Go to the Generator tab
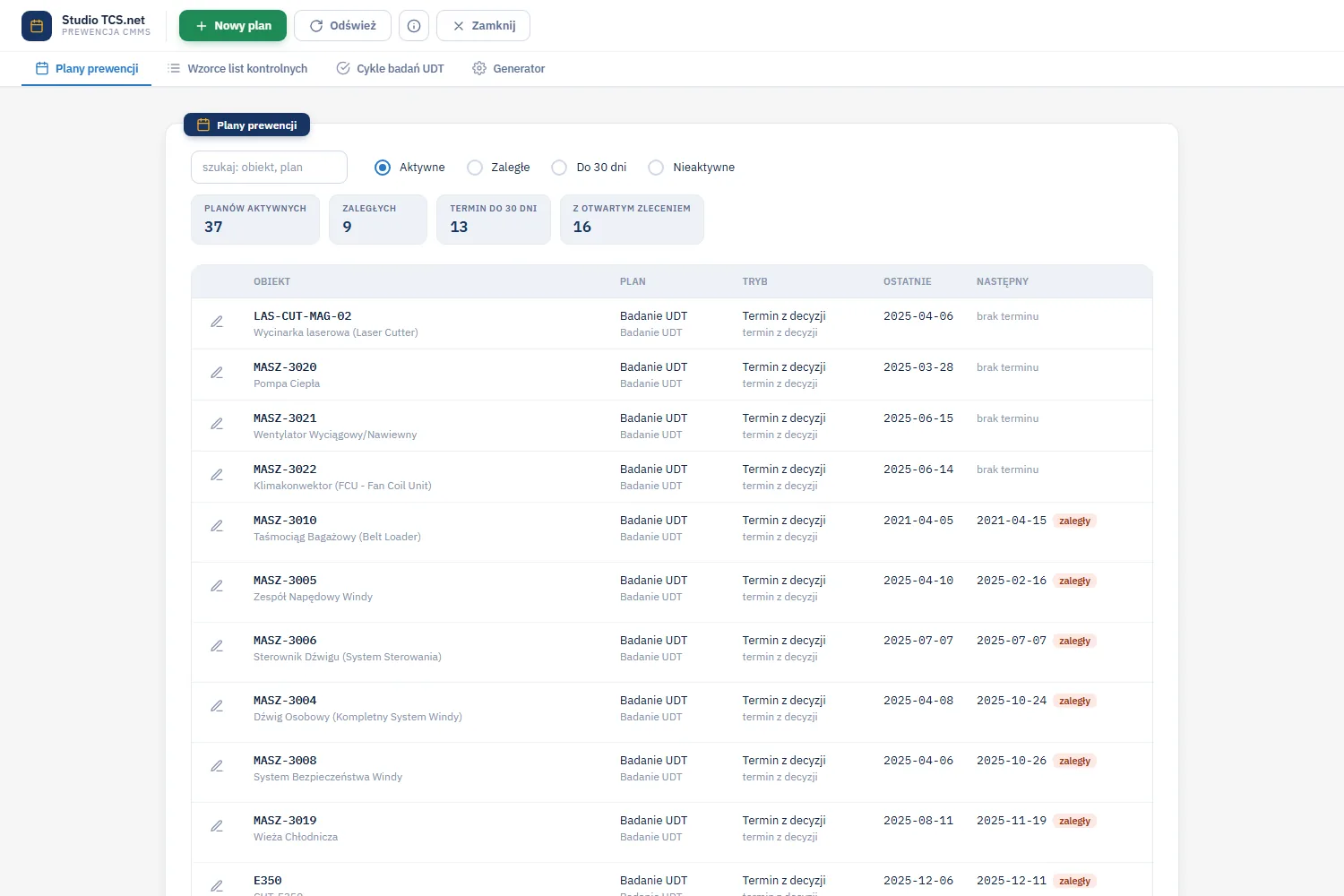The image size is (1344, 896). point(509,69)
